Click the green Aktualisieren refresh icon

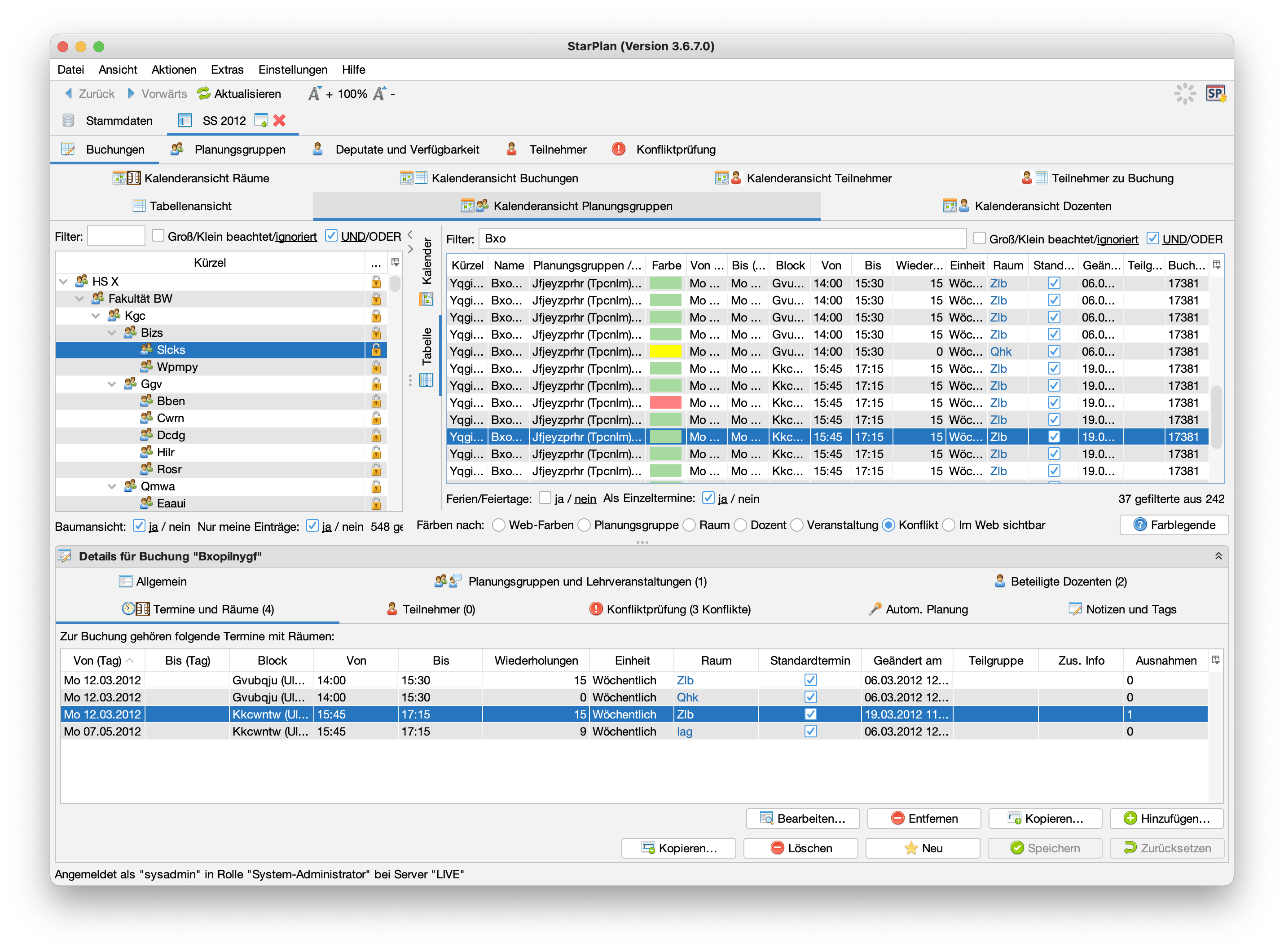(204, 93)
